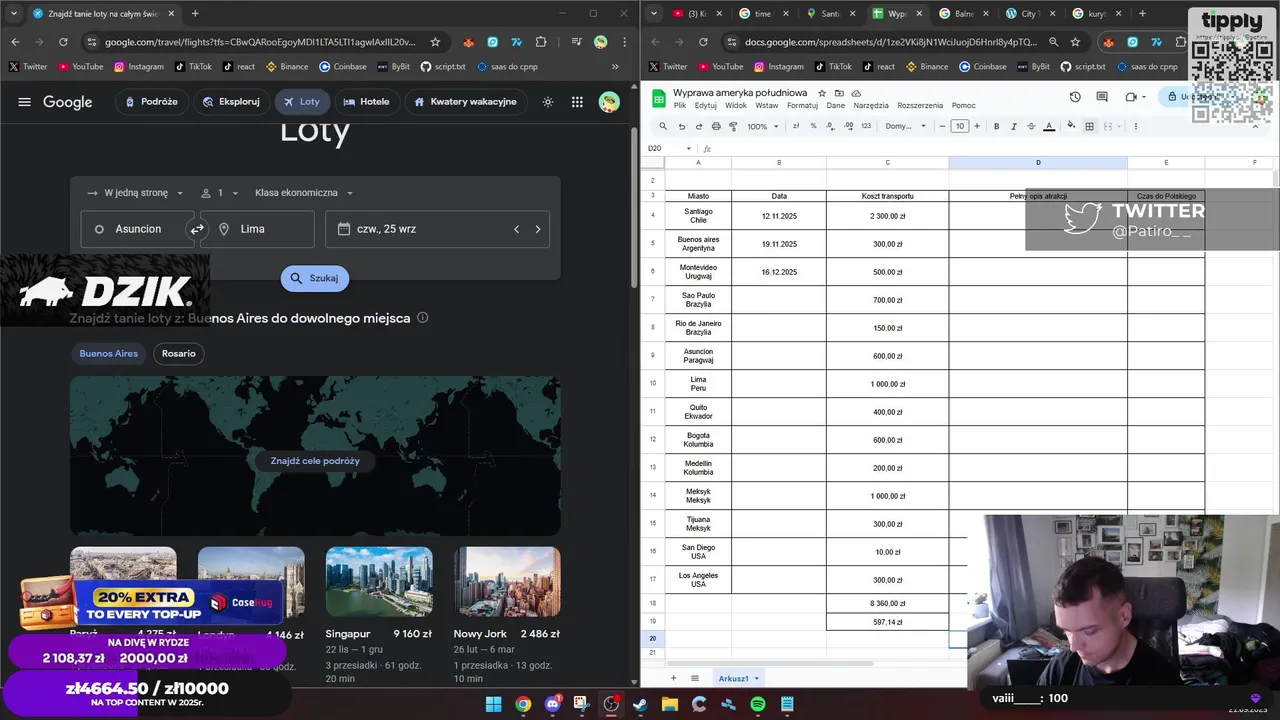Open 'W jedną stronę' trip type dropdown

tap(135, 193)
